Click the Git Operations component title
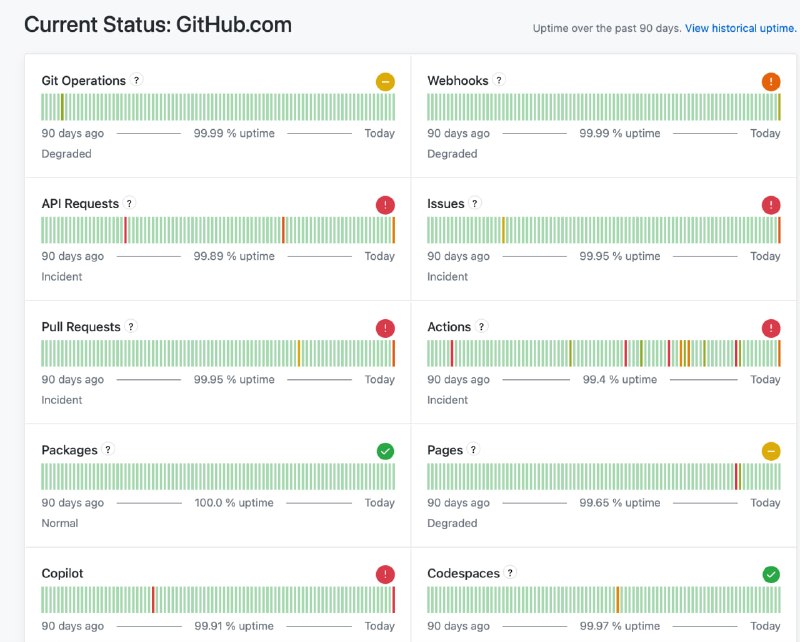This screenshot has height=642, width=800. (84, 81)
